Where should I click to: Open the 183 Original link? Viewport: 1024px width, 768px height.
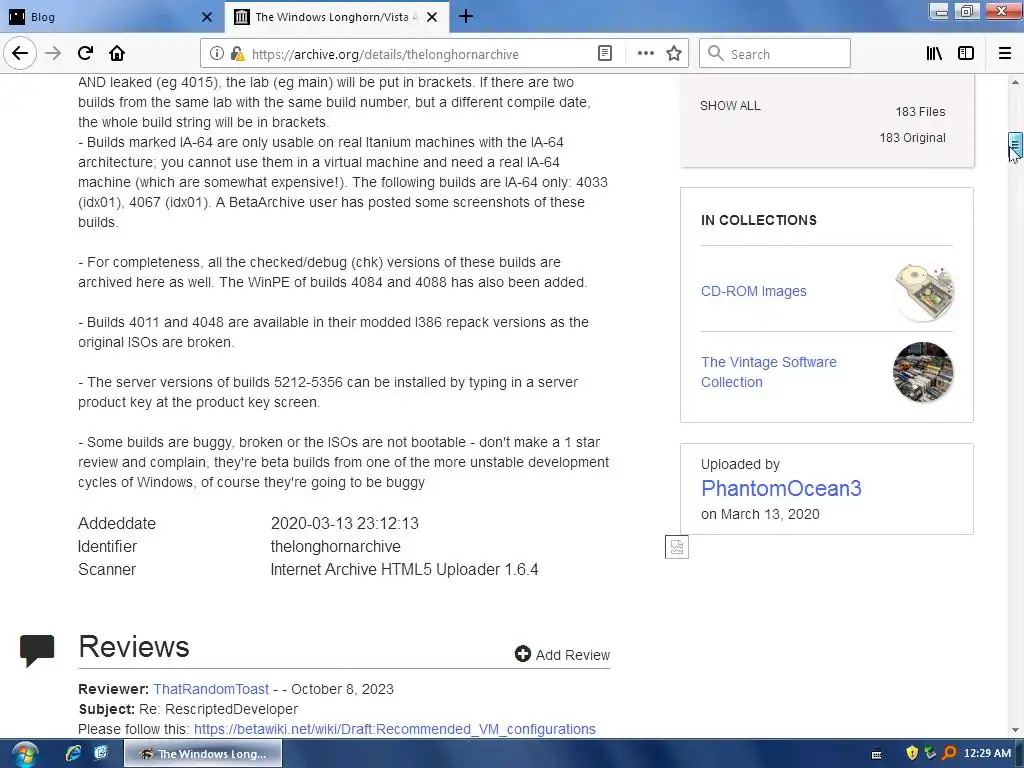tap(912, 138)
